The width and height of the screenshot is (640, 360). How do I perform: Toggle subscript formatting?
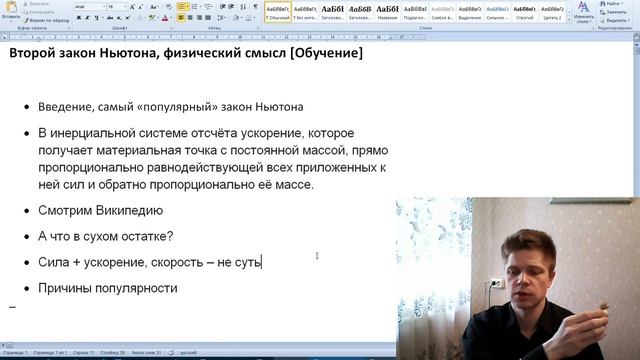click(119, 18)
